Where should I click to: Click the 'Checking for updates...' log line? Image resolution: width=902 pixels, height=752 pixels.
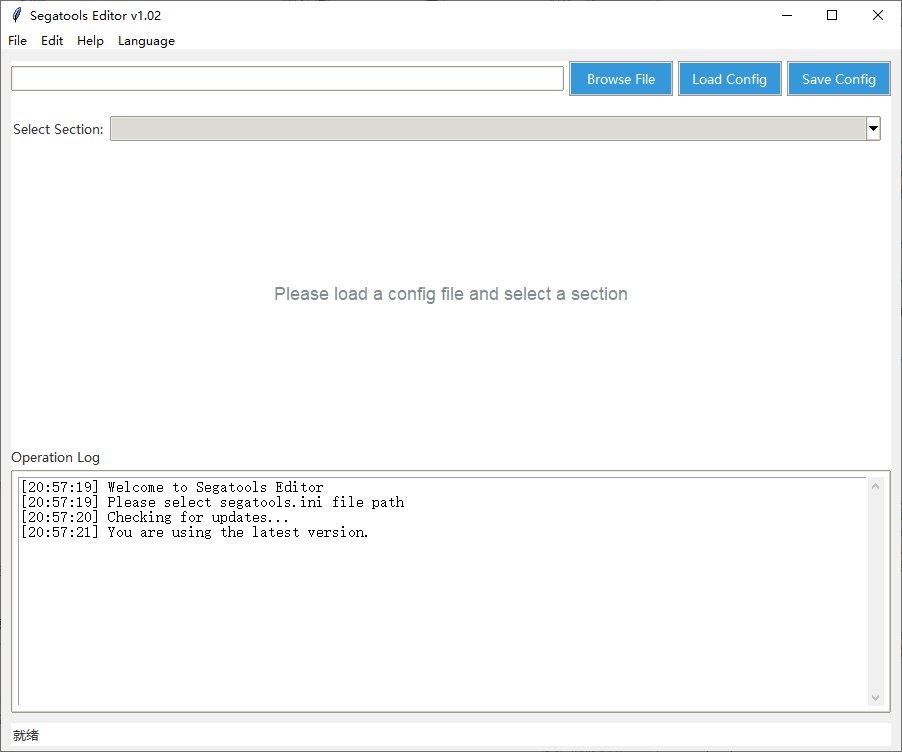click(x=155, y=517)
